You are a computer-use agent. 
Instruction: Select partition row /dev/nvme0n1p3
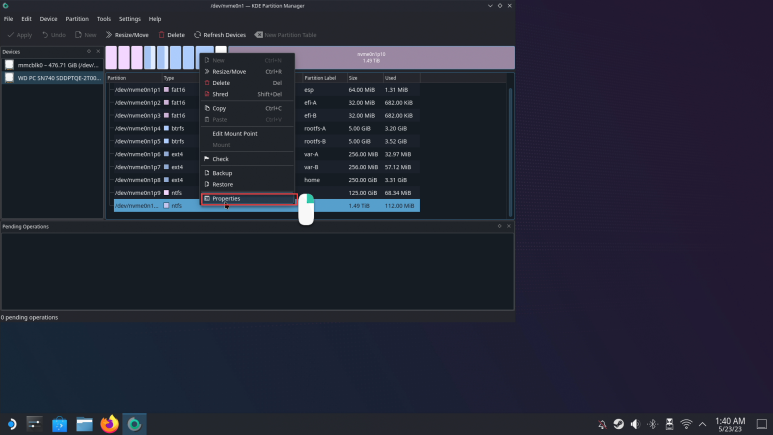coord(267,115)
